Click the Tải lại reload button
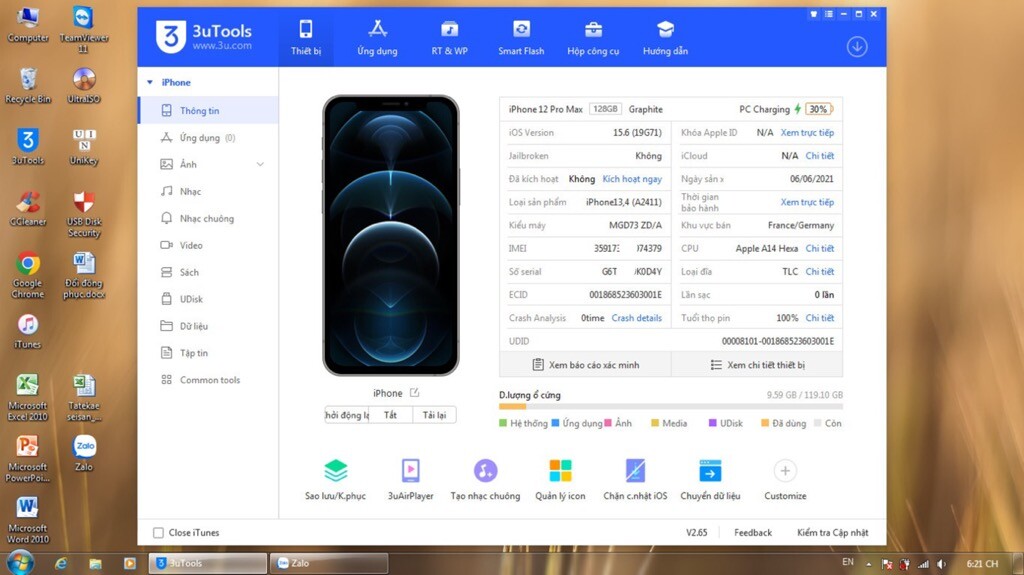 coord(434,415)
